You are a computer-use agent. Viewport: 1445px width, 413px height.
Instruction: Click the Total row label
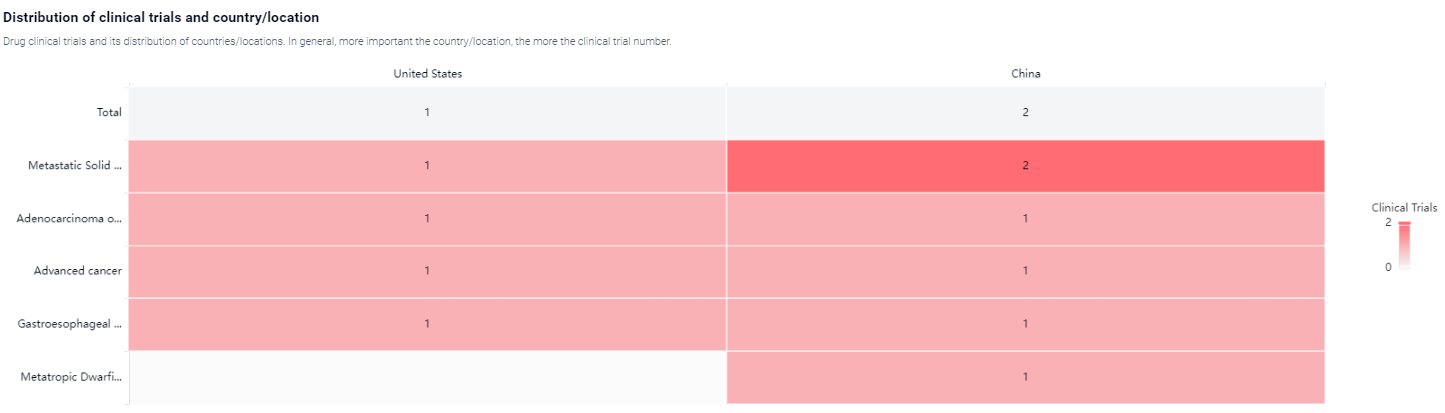109,113
